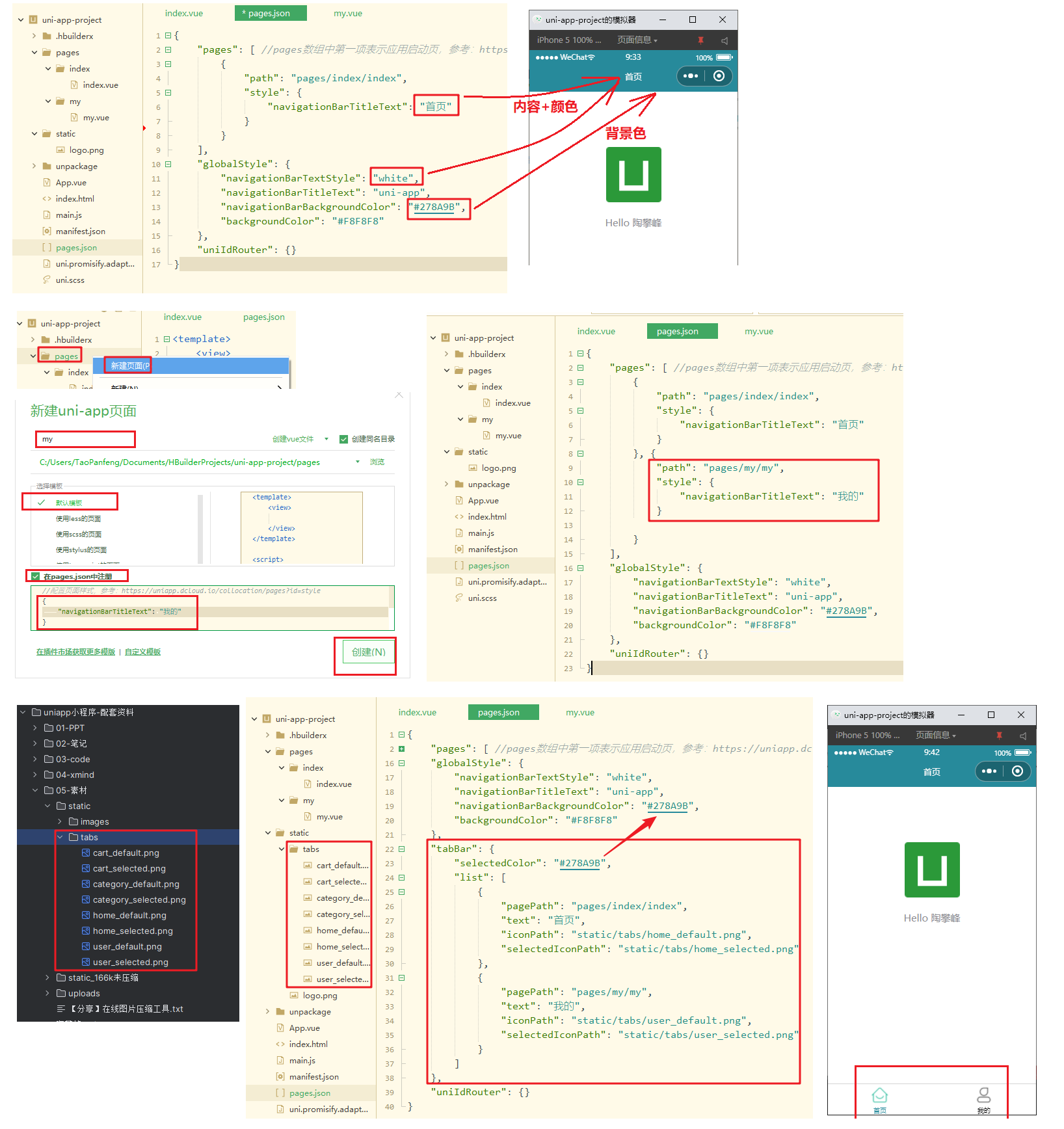1064x1129 pixels.
Task: Close the 新建uni-app页面 dialog with X
Action: (399, 395)
